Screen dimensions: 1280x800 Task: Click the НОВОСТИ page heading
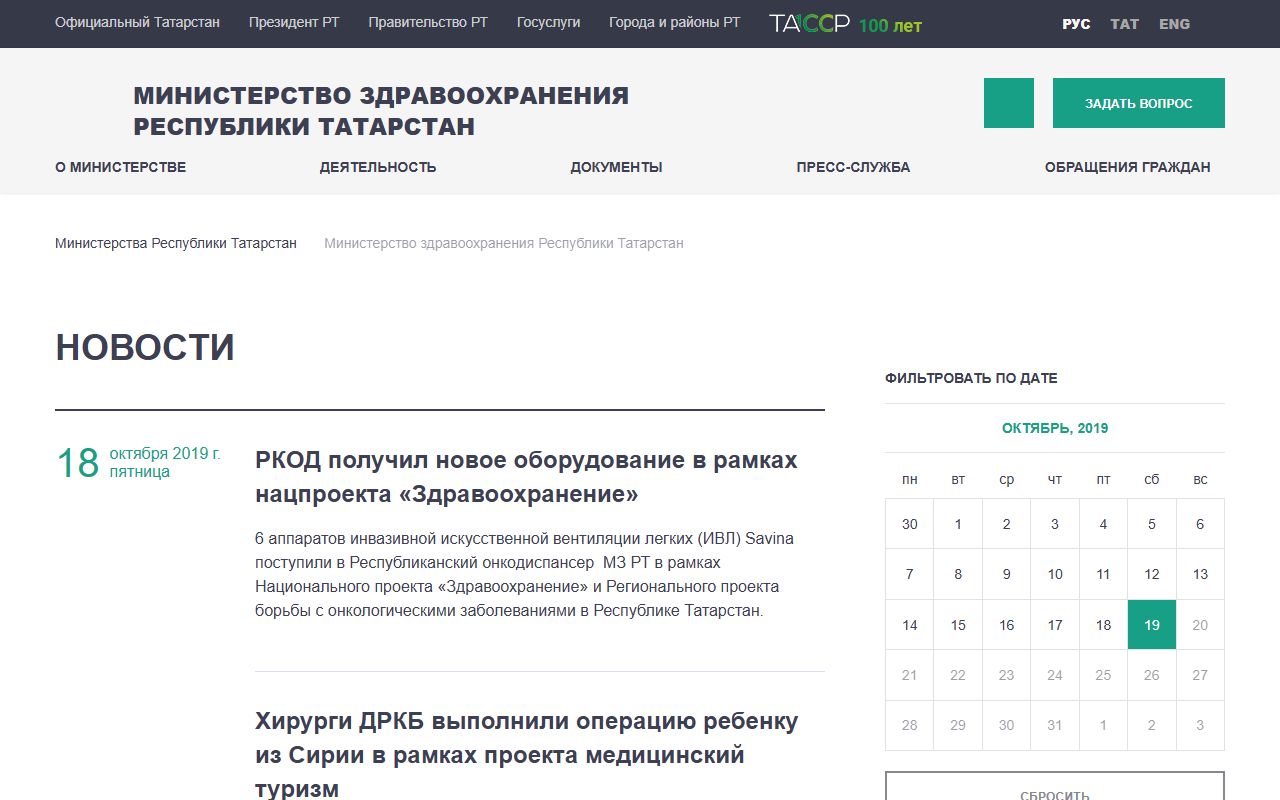point(145,347)
